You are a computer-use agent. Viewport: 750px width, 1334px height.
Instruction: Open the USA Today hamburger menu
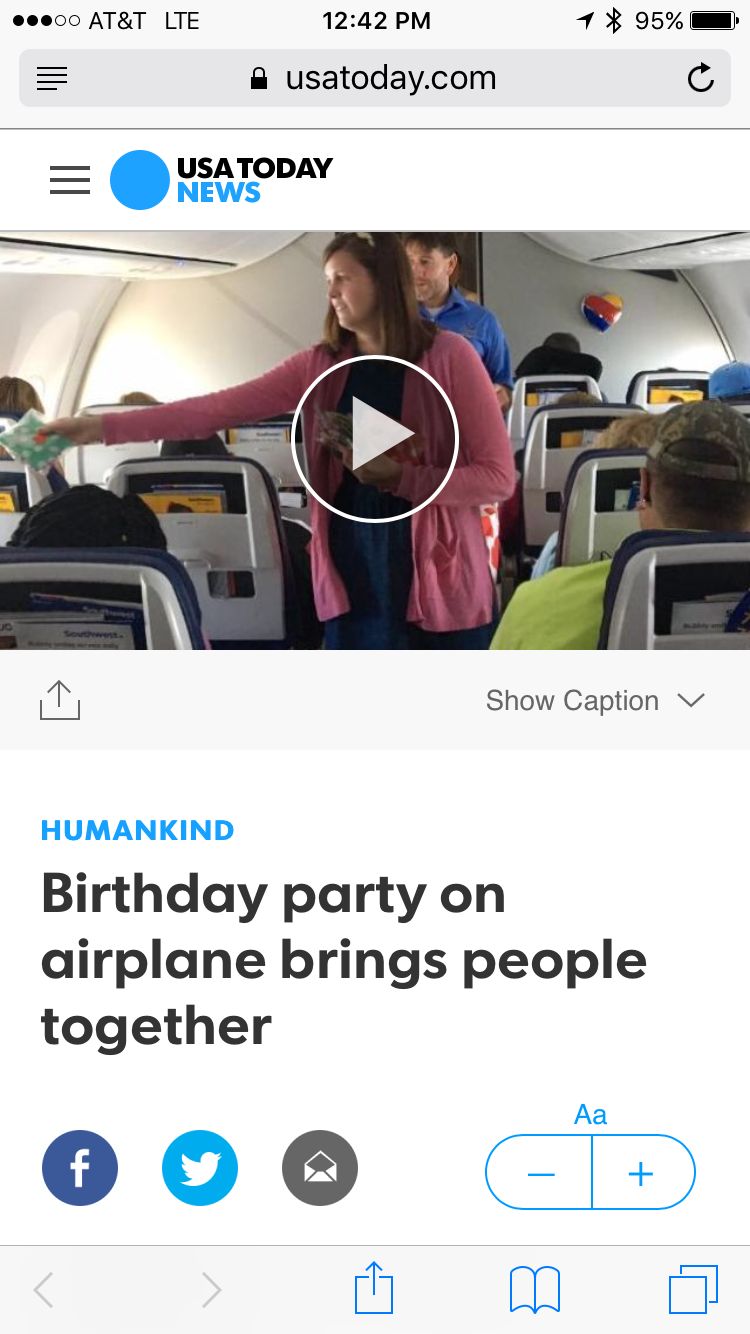coord(70,180)
